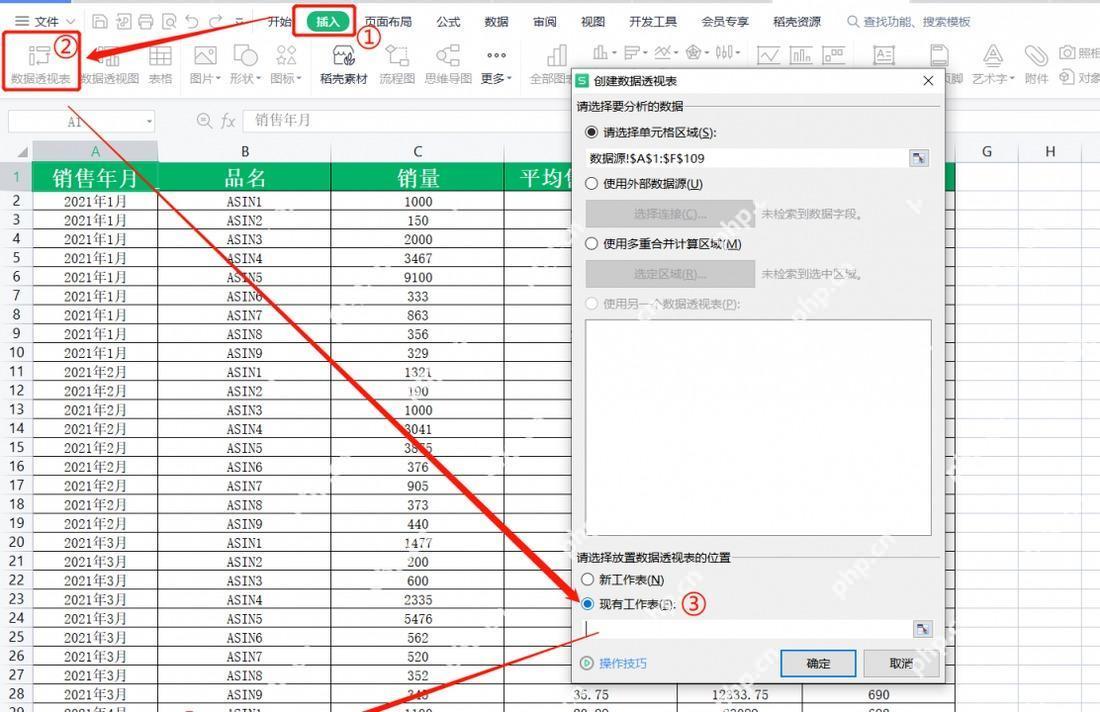Switch to the 数据 tab

(x=496, y=22)
